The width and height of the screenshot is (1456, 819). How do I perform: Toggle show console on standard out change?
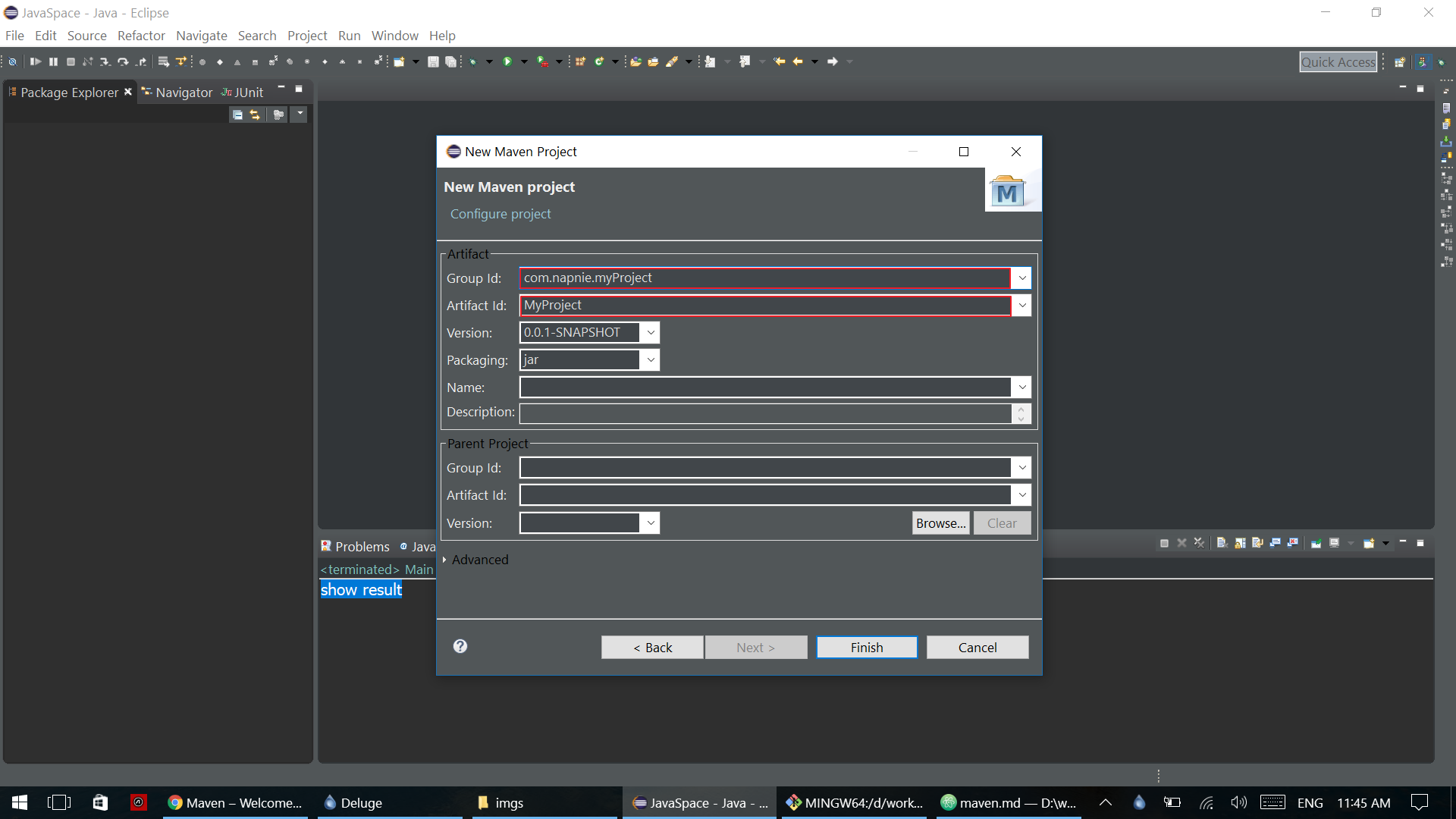(1276, 543)
